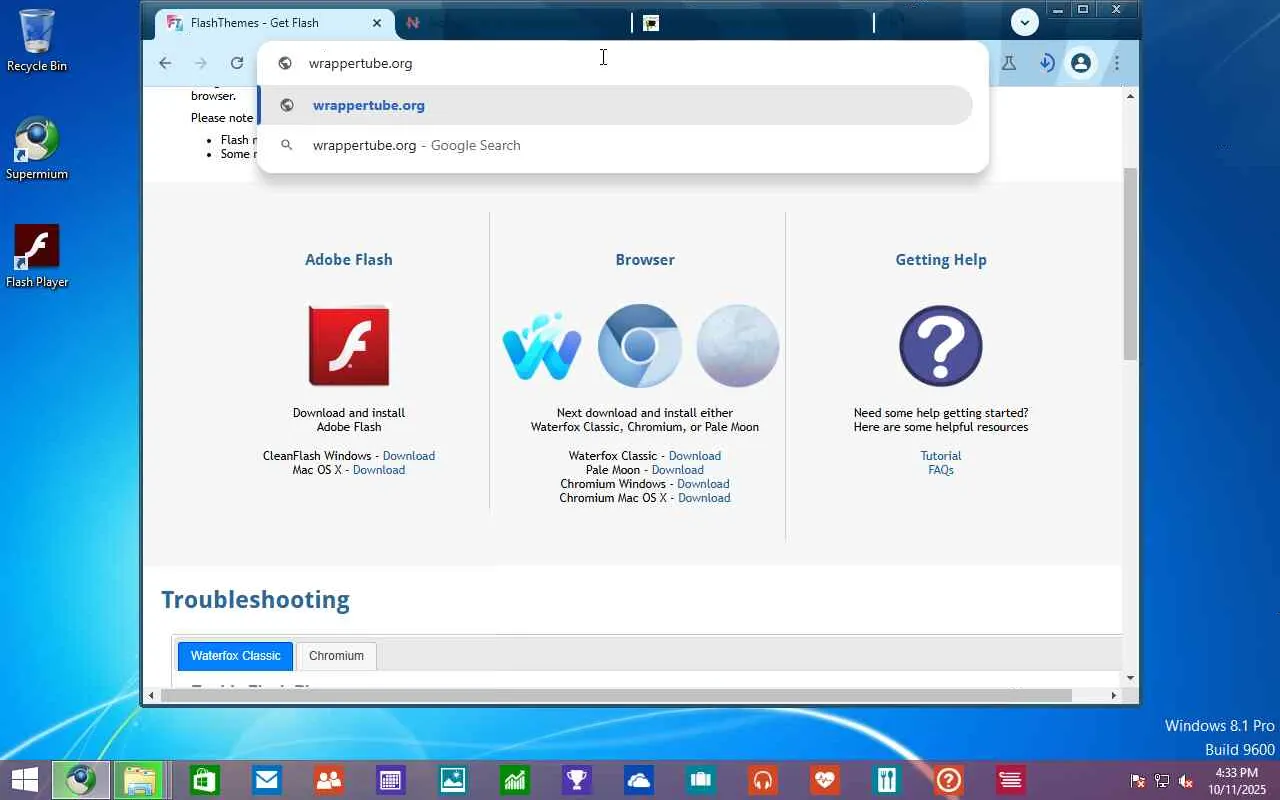Download Chromium for Mac OS X
The height and width of the screenshot is (800, 1280).
(x=704, y=498)
